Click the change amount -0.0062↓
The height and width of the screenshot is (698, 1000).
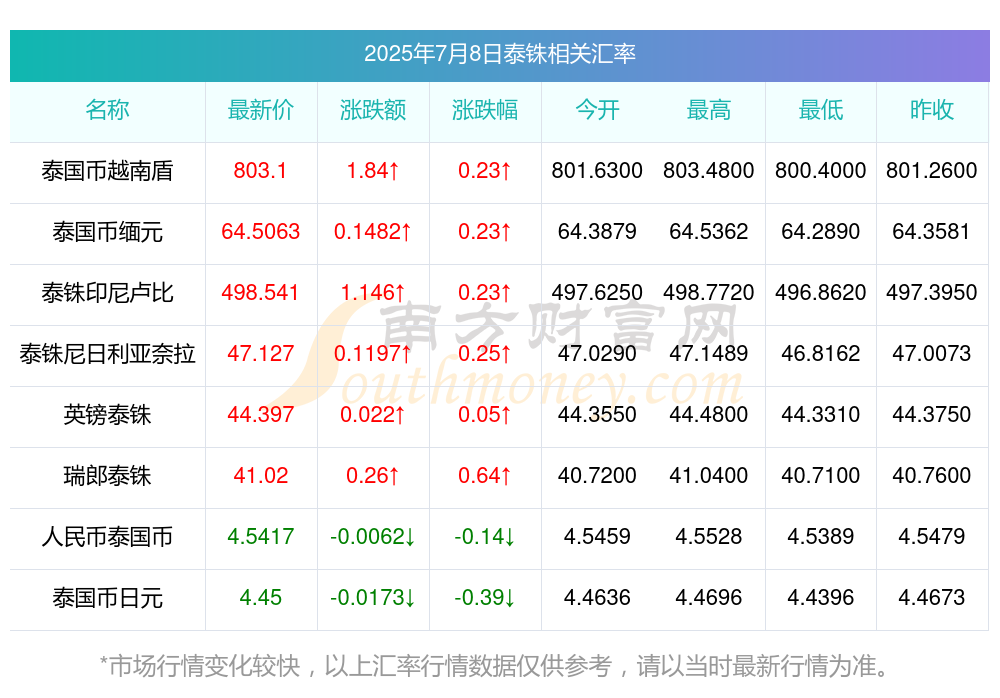372,536
